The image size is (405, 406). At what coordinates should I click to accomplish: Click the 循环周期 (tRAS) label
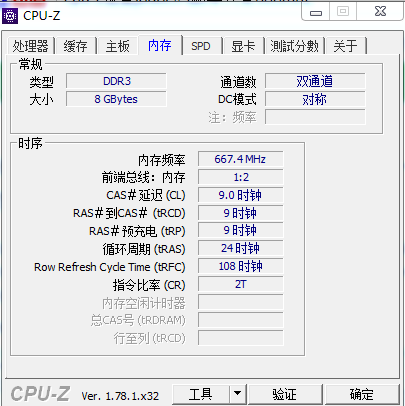coord(144,249)
